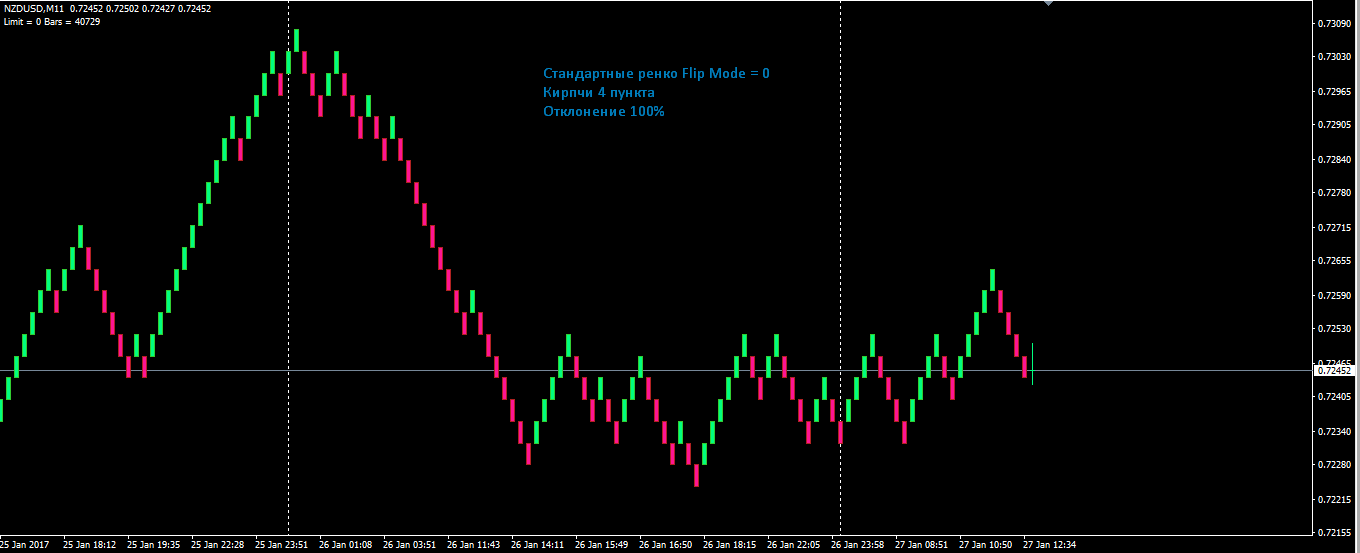Click the '26 Jan 11:43' time axis label
This screenshot has height=553, width=1360.
click(x=474, y=545)
